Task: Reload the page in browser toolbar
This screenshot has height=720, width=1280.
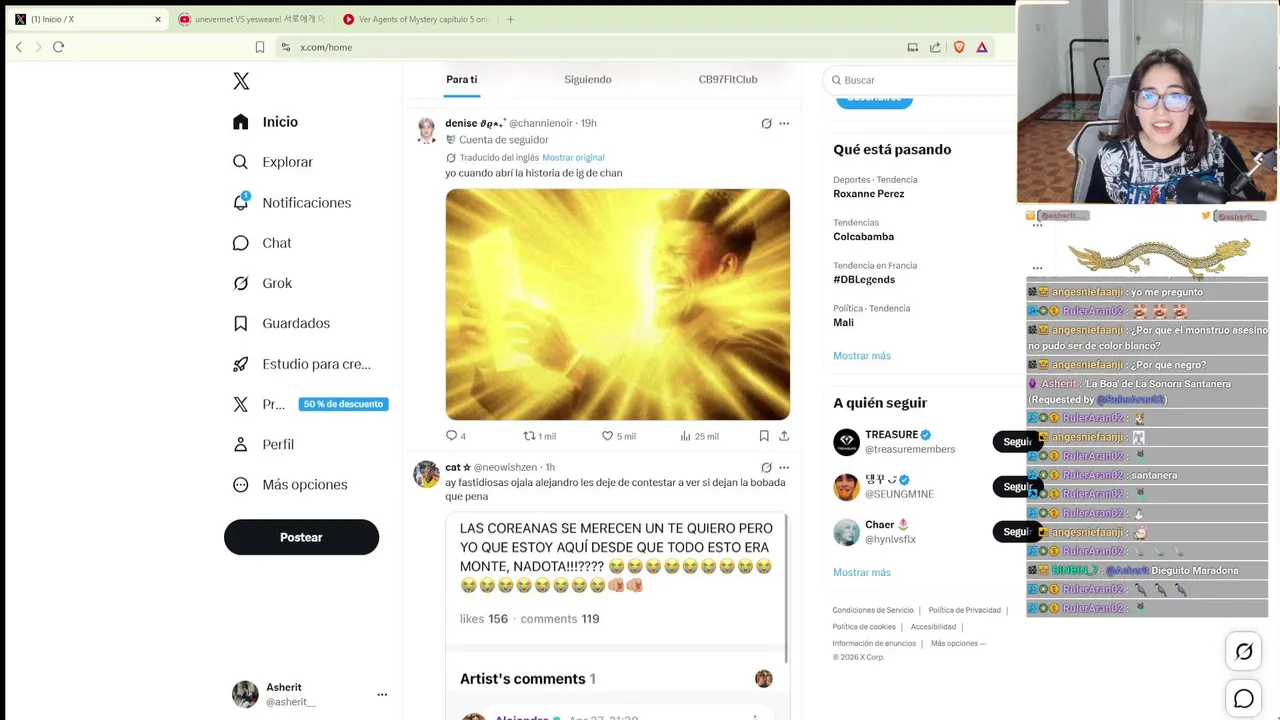Action: pyautogui.click(x=58, y=47)
